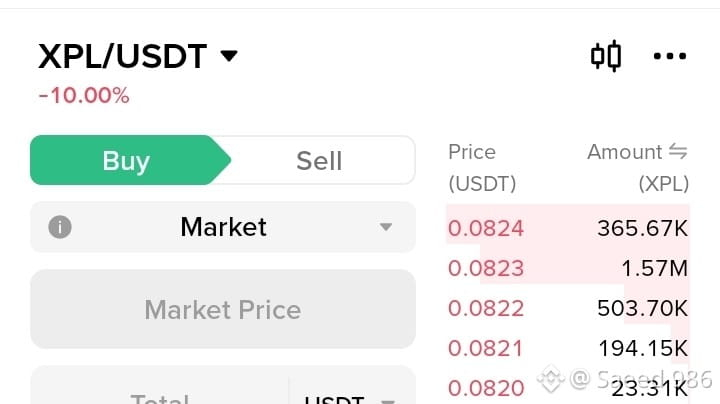The image size is (720, 404).
Task: Expand the USDT total currency dropdown
Action: point(387,401)
